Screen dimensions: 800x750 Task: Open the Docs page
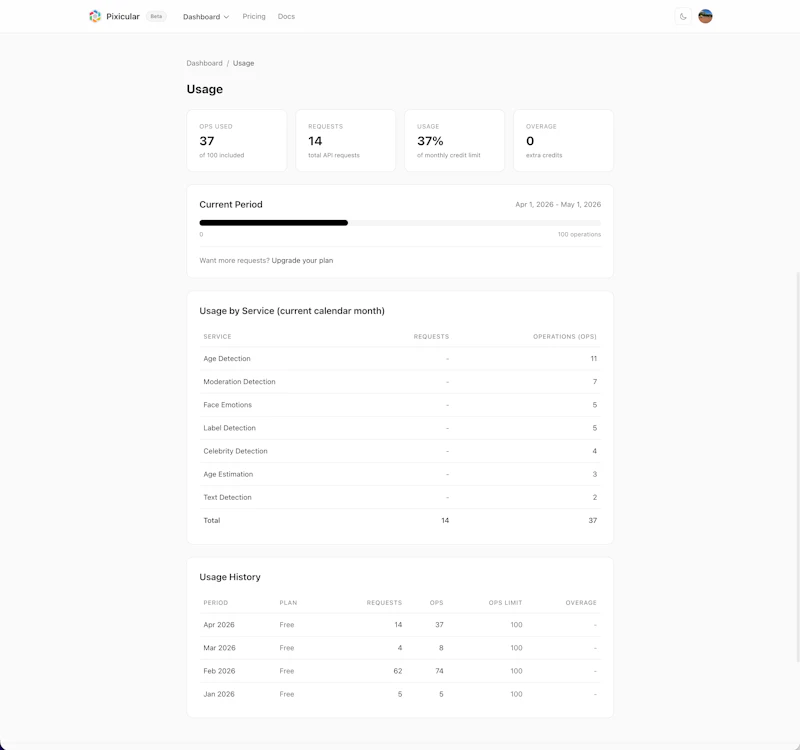(x=286, y=16)
